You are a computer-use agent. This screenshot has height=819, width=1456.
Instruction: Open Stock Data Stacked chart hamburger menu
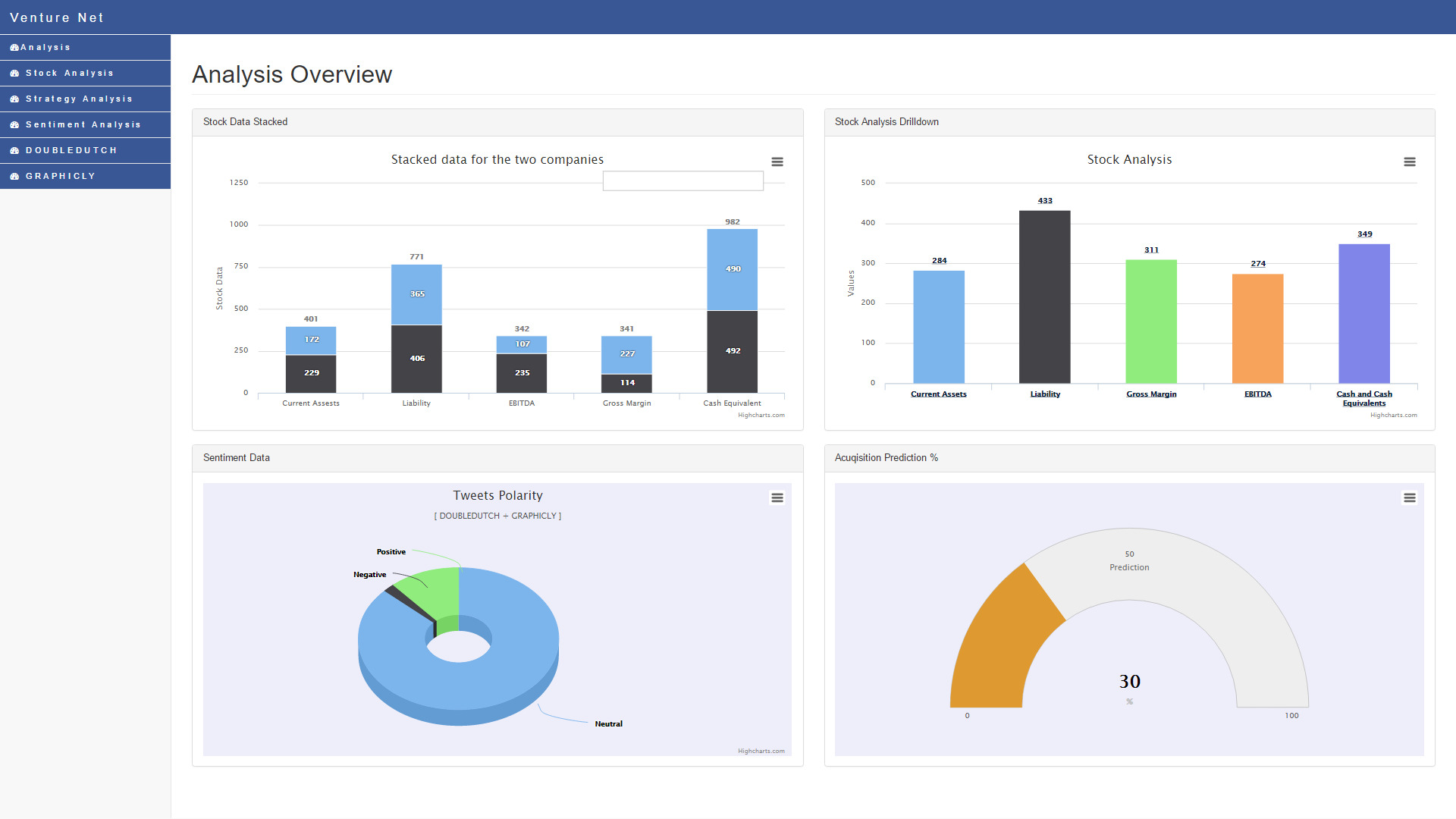777,162
